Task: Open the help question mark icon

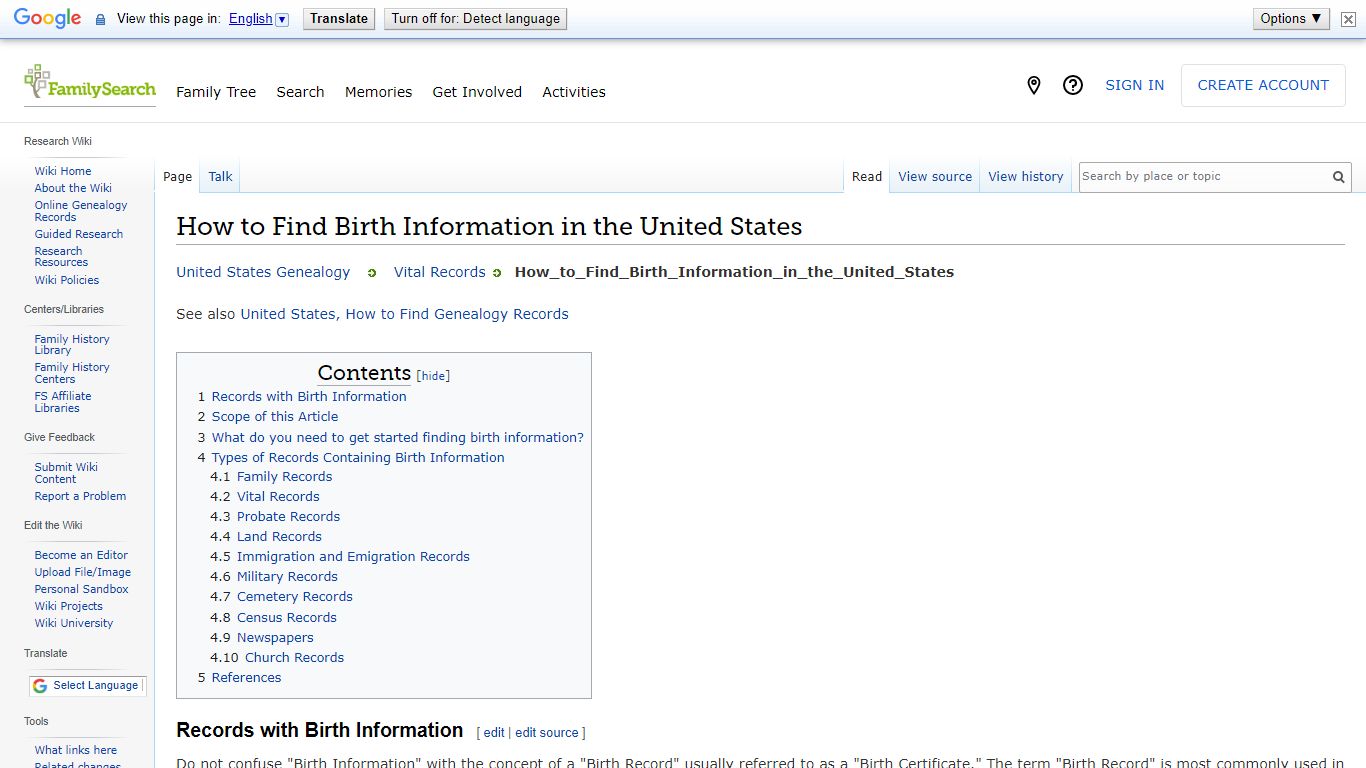Action: pyautogui.click(x=1073, y=86)
